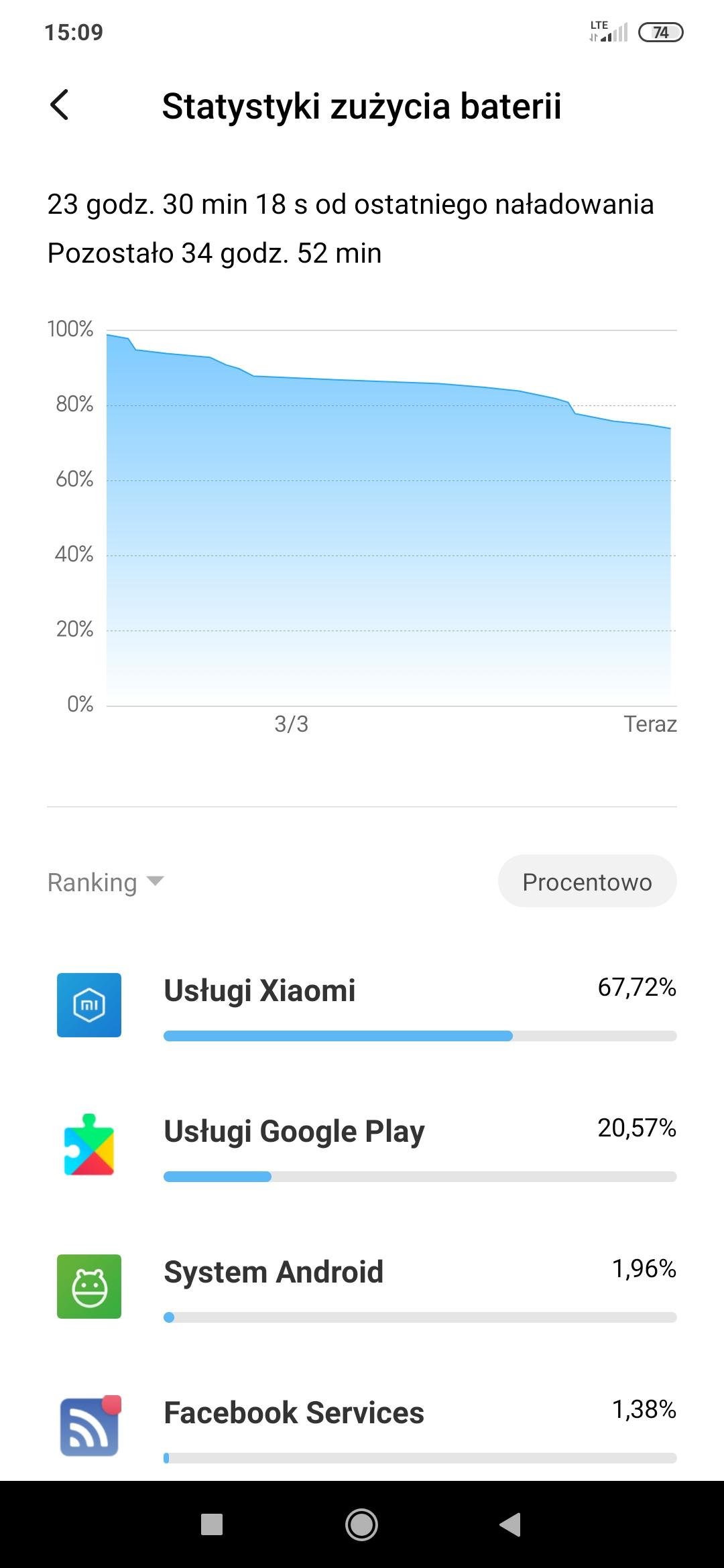Tap the System Android green icon

coord(89,1286)
